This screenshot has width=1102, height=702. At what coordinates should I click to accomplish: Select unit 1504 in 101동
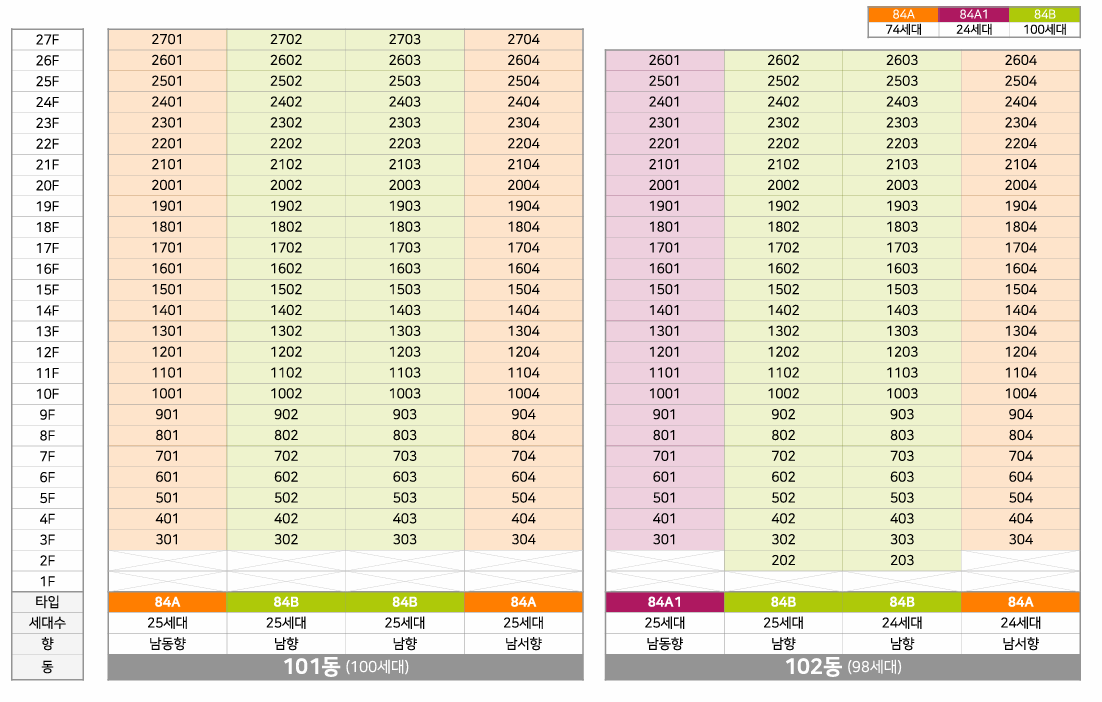coord(524,290)
